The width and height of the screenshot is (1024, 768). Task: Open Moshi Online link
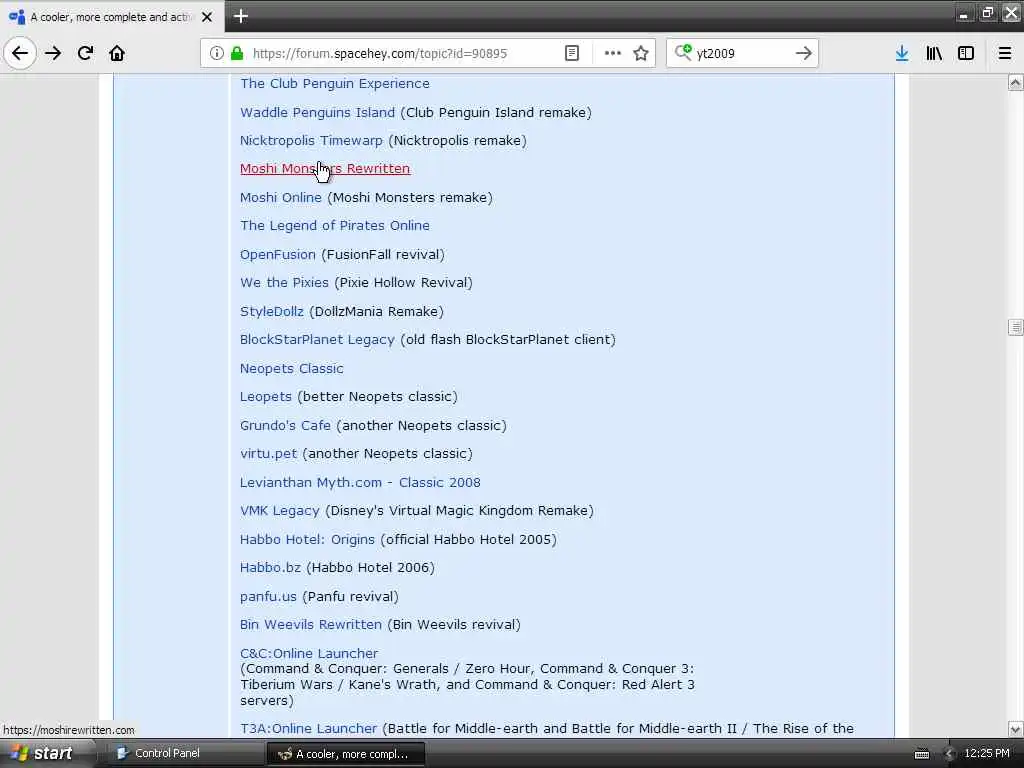tap(281, 197)
